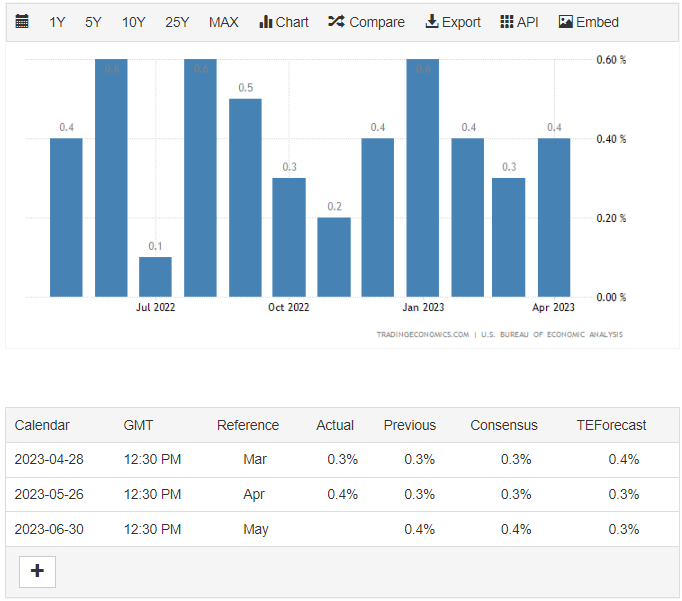Click the 0.5 value bar
This screenshot has width=682, height=601.
[245, 198]
